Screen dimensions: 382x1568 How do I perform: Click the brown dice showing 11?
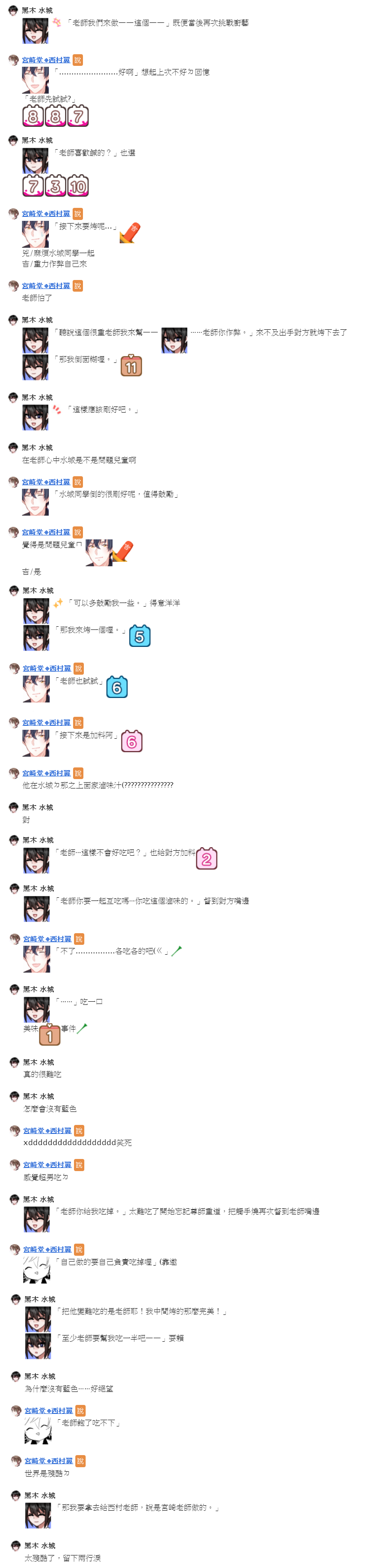[131, 366]
